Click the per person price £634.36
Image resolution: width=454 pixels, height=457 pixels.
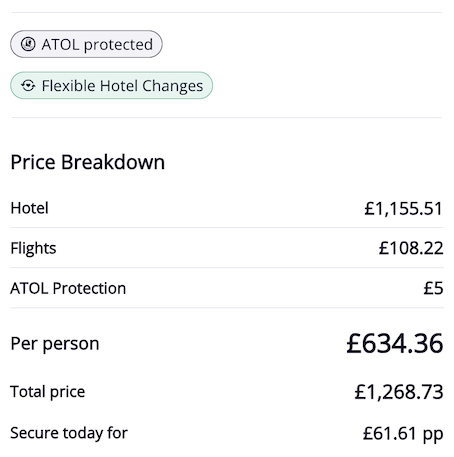(395, 344)
